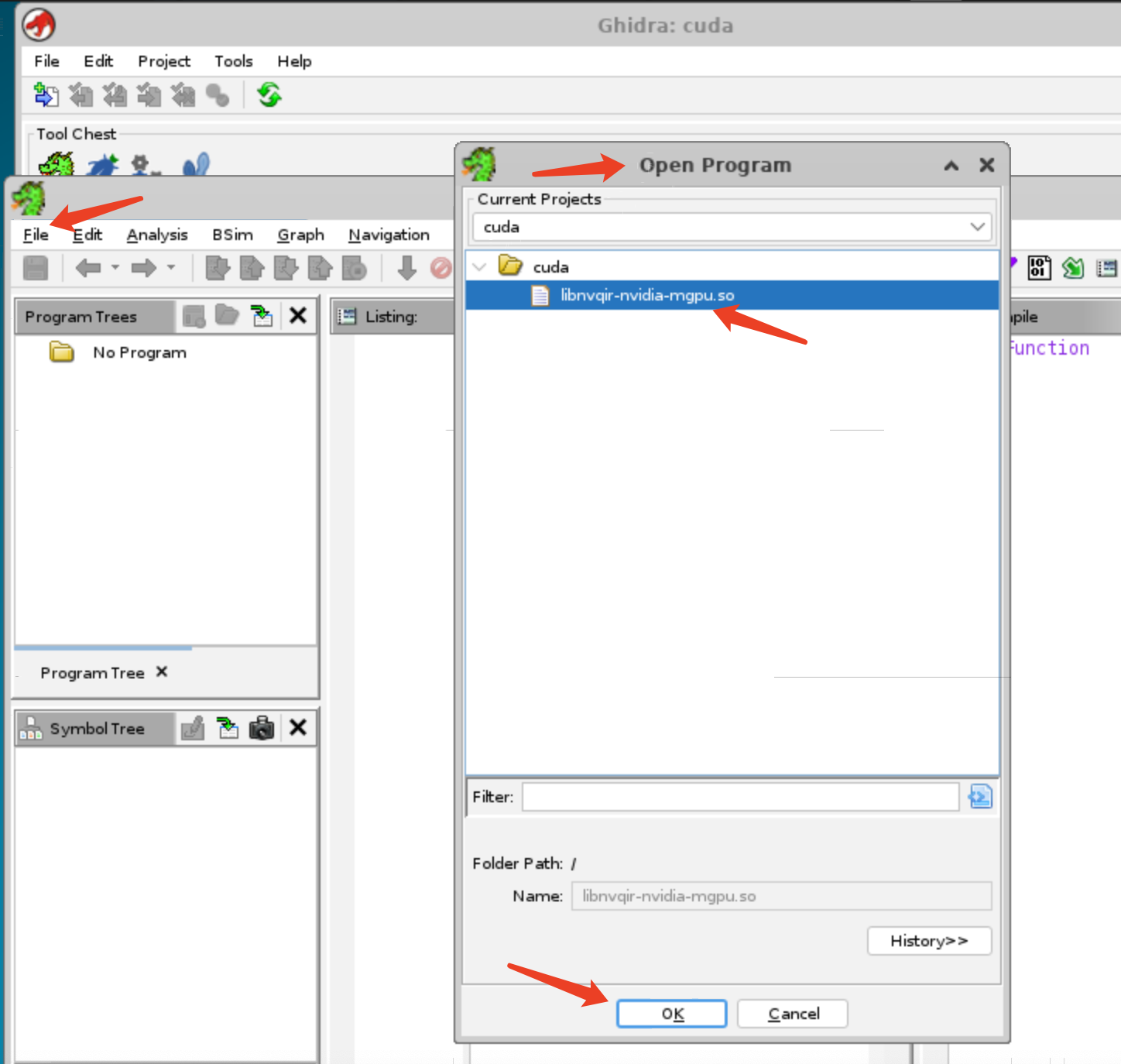Collapse the cuda folder tree node
This screenshot has height=1064, width=1121.
coord(479,267)
